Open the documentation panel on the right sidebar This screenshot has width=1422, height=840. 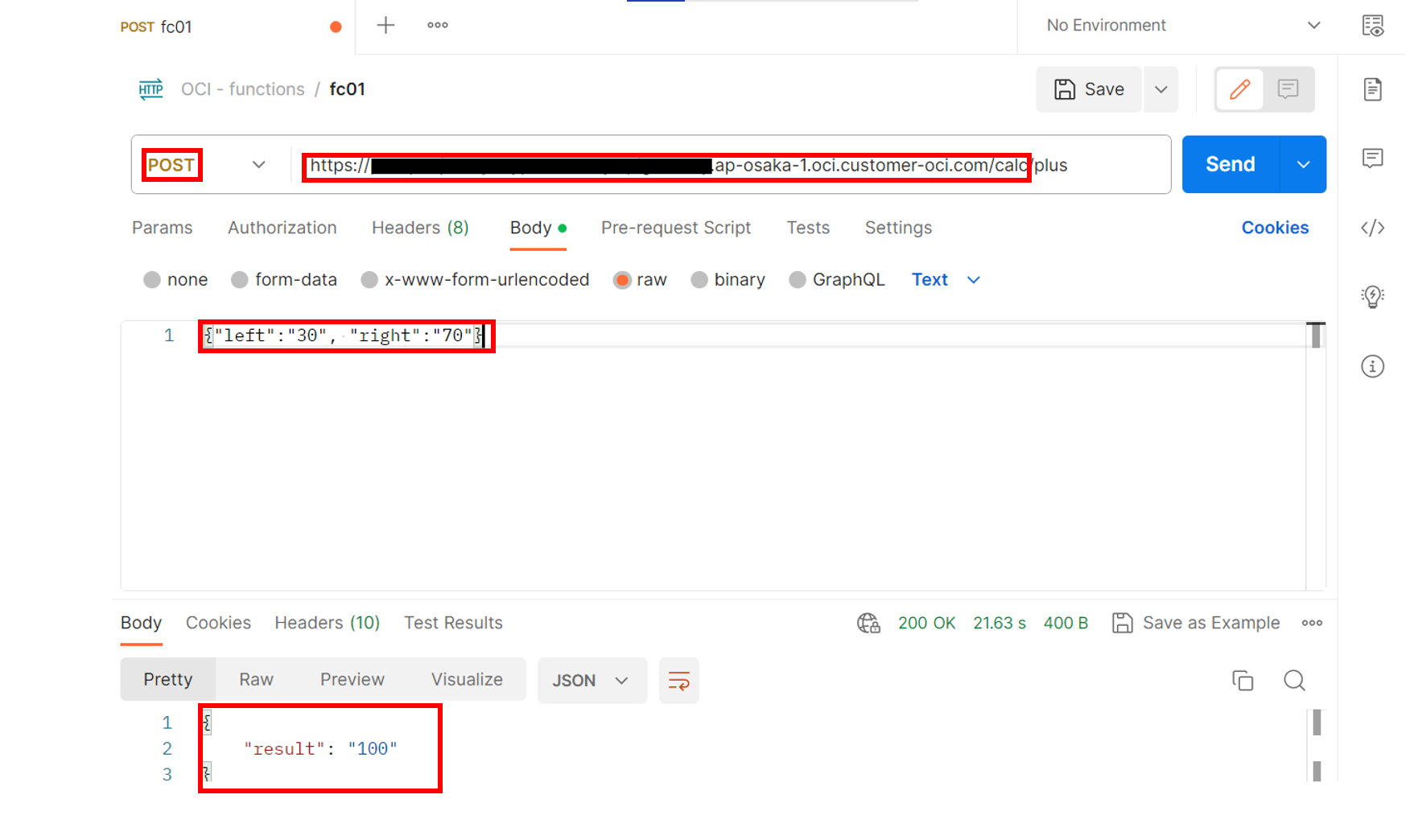click(x=1372, y=89)
